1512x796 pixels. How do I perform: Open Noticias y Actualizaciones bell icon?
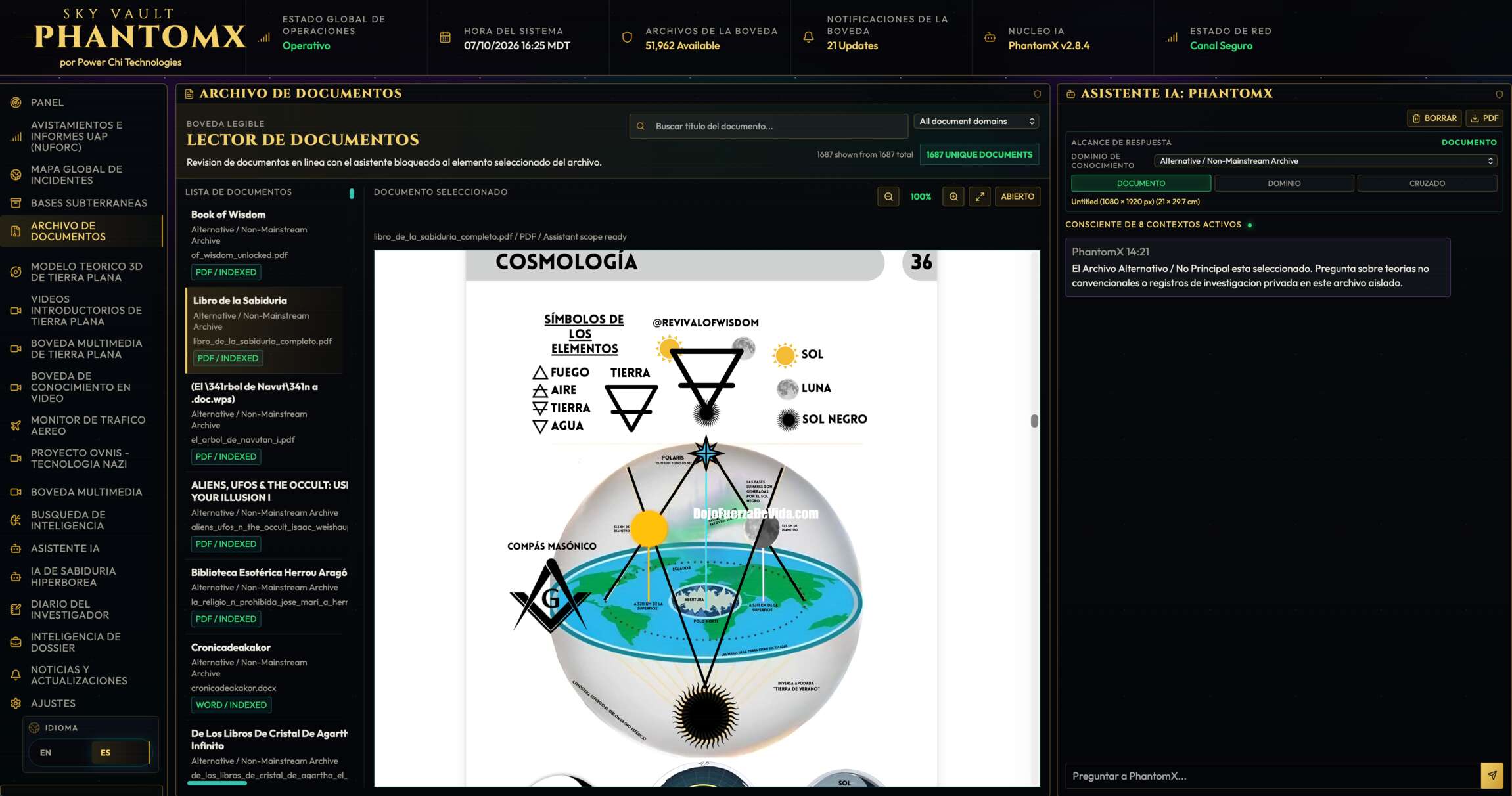pos(16,675)
